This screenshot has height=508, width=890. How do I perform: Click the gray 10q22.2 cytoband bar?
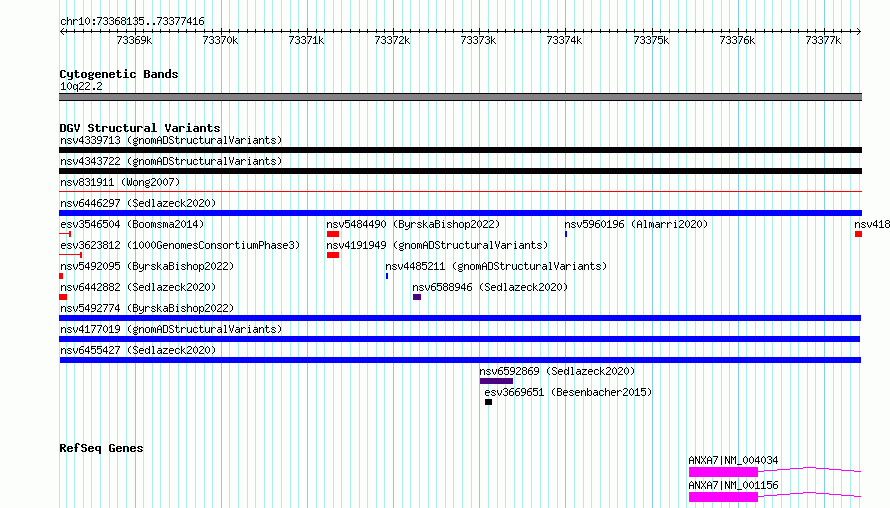pyautogui.click(x=460, y=97)
